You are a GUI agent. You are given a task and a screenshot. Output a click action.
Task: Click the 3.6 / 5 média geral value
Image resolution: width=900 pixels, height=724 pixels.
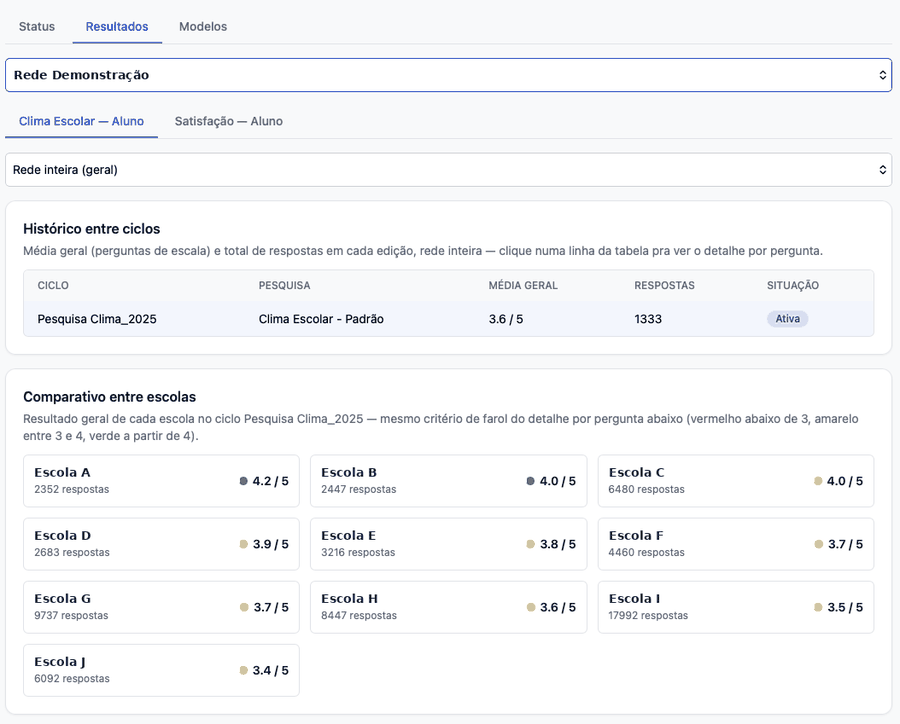coord(506,319)
